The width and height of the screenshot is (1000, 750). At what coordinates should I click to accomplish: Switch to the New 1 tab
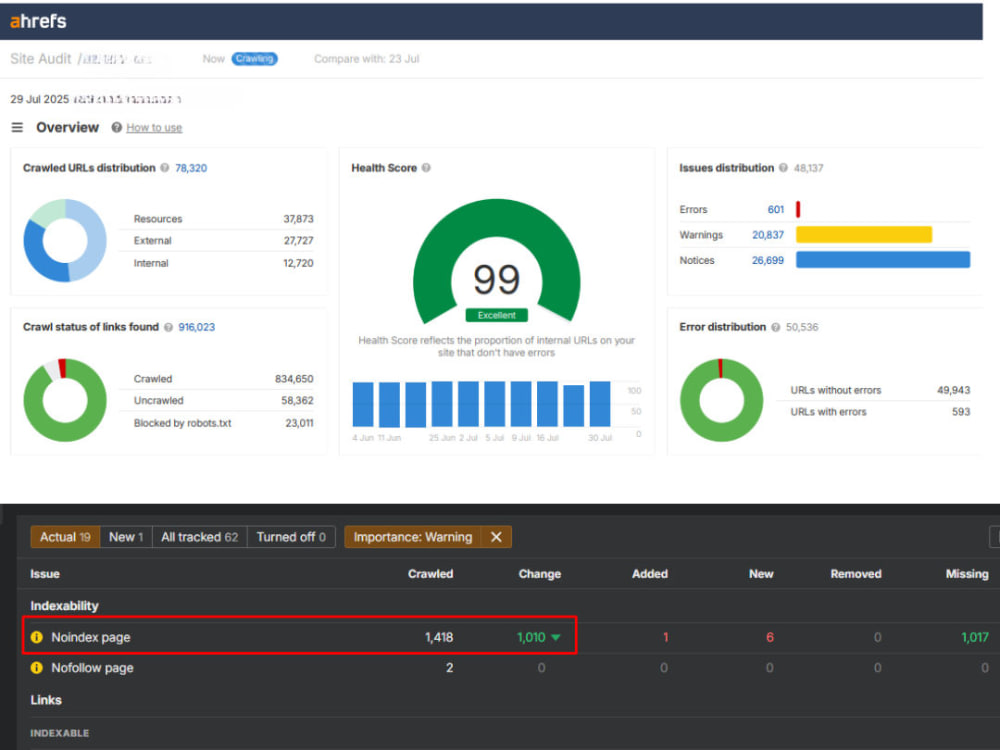[x=126, y=537]
